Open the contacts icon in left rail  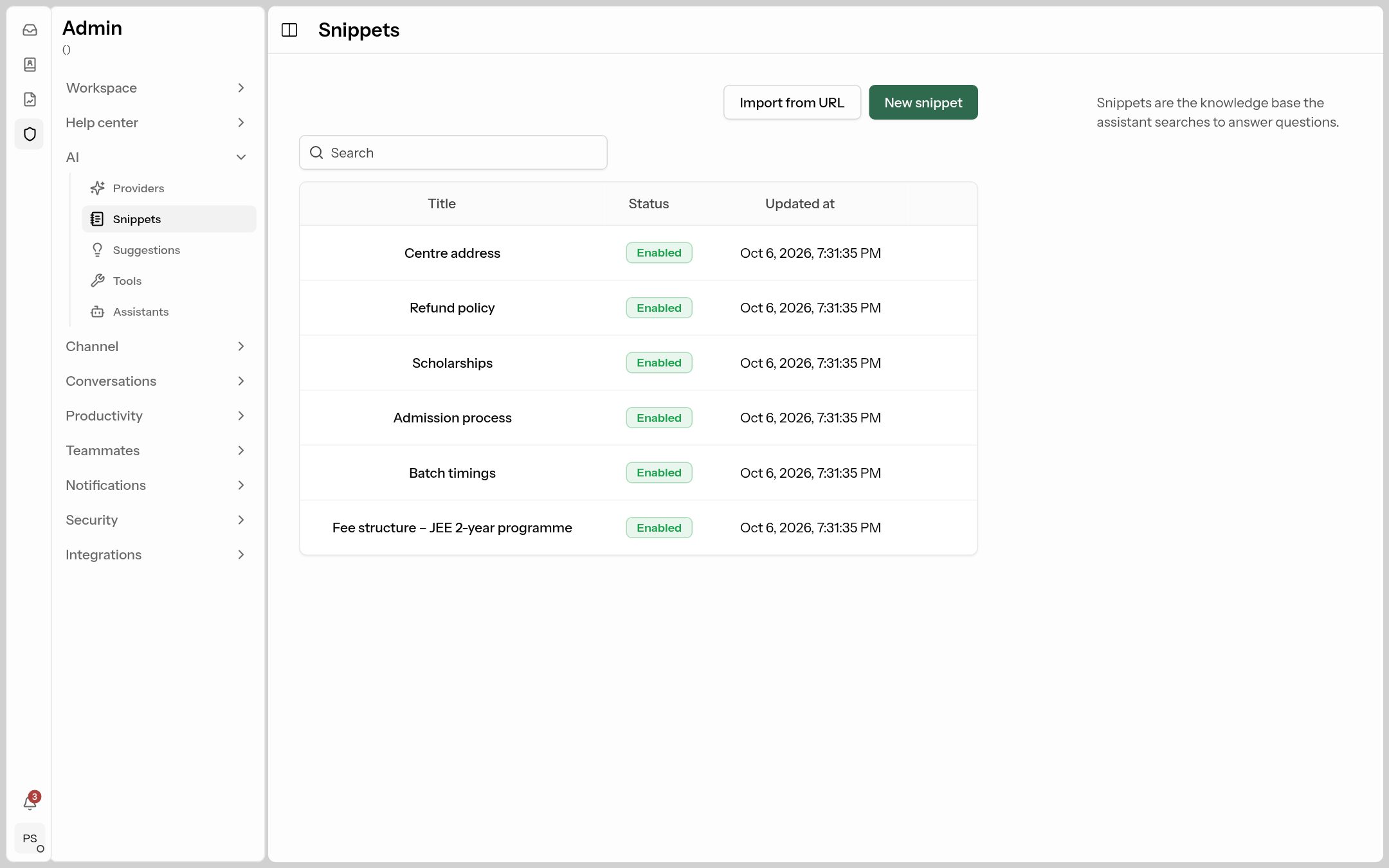click(30, 64)
